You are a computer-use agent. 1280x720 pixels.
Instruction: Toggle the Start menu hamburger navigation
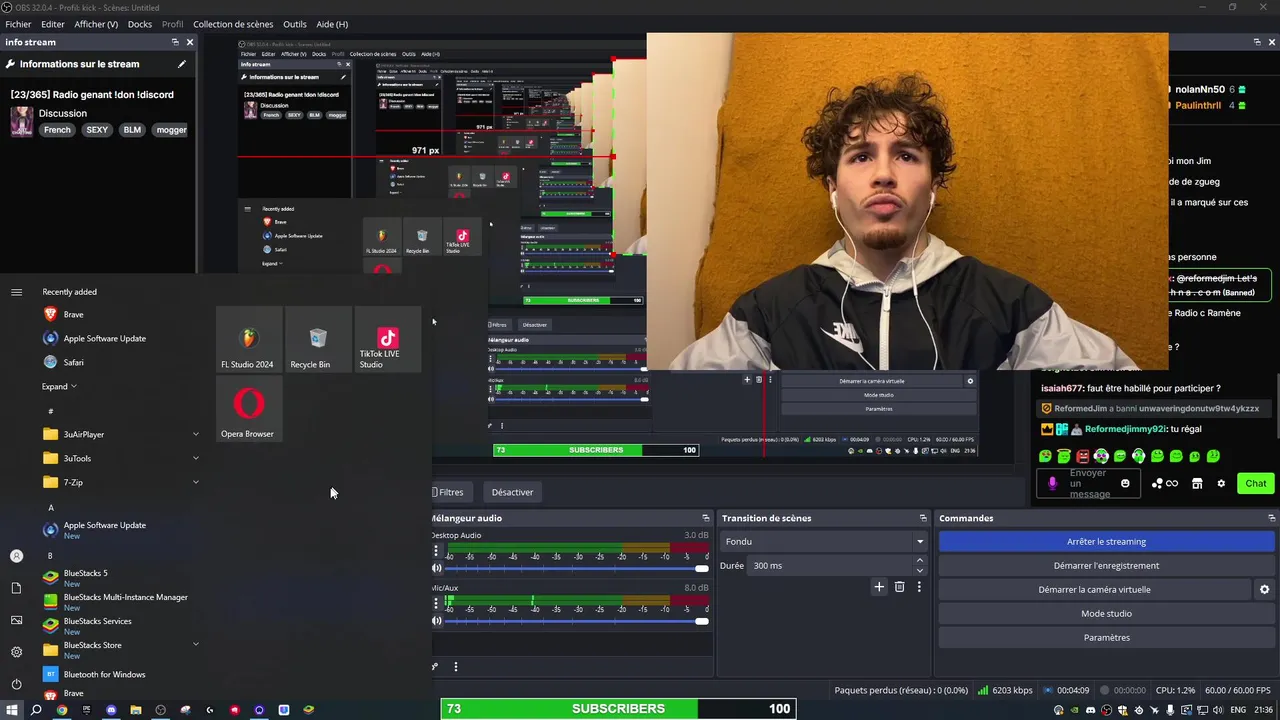(16, 292)
